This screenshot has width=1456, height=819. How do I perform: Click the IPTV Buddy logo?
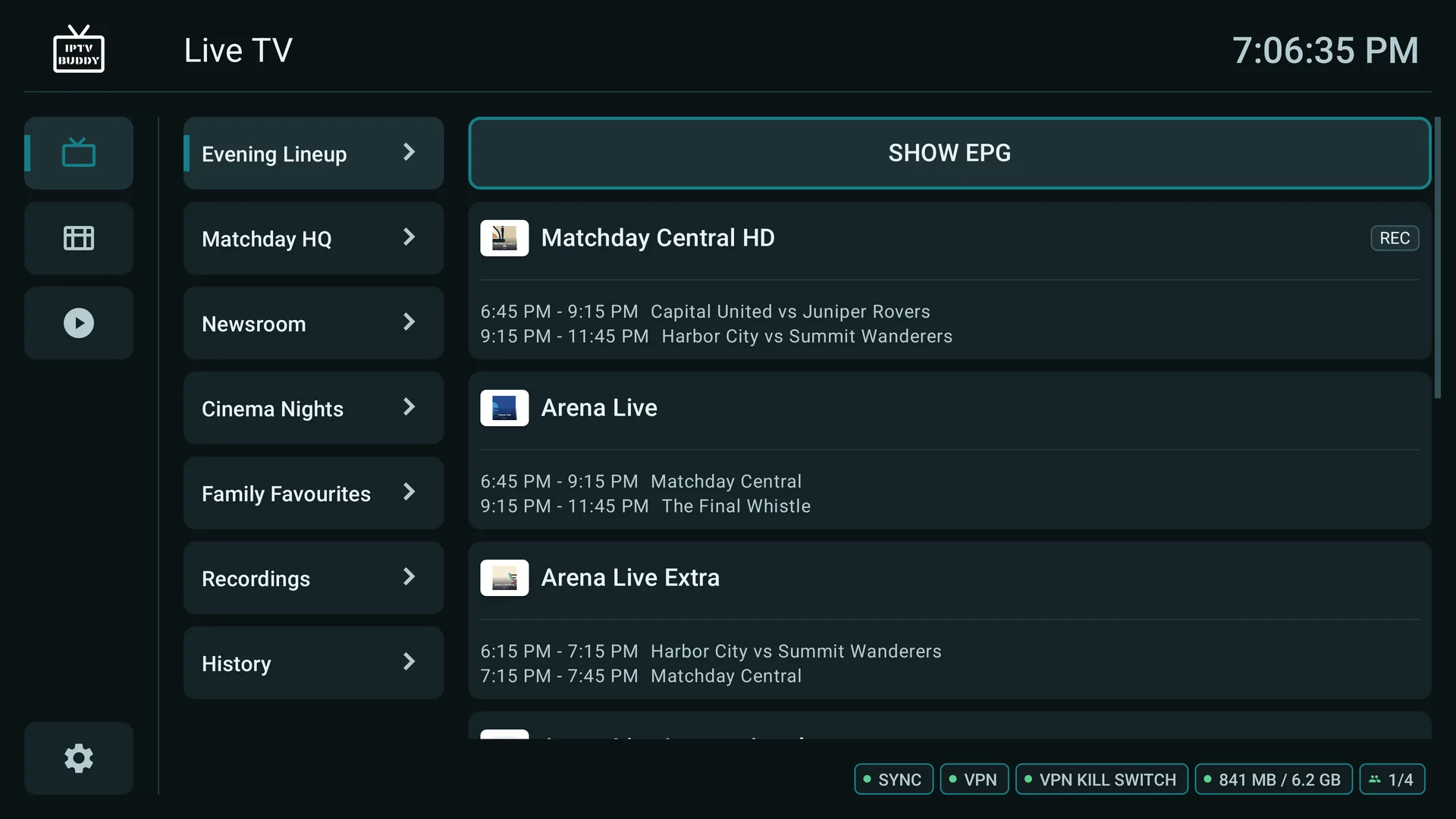click(x=79, y=49)
